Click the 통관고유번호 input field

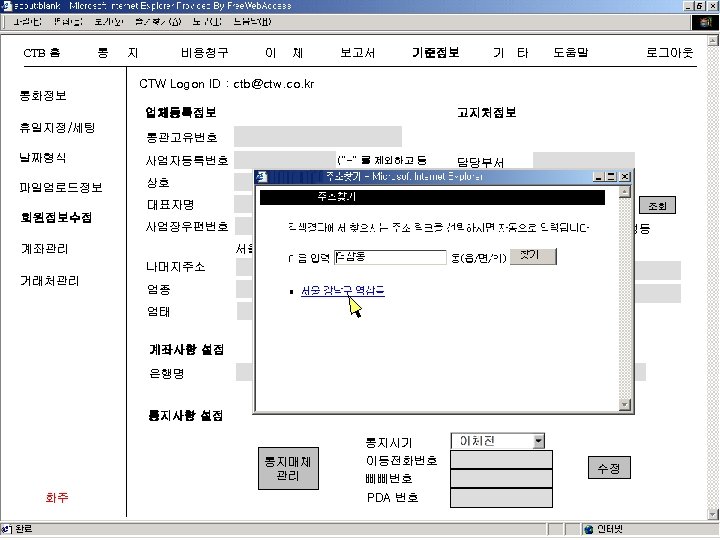click(318, 137)
